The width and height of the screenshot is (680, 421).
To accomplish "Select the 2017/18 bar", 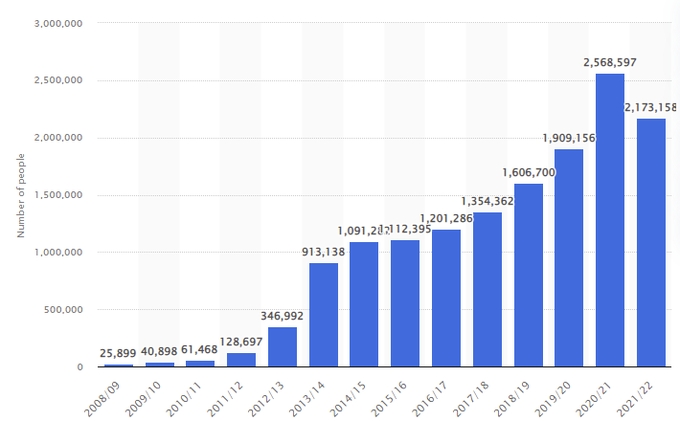I will (x=487, y=289).
